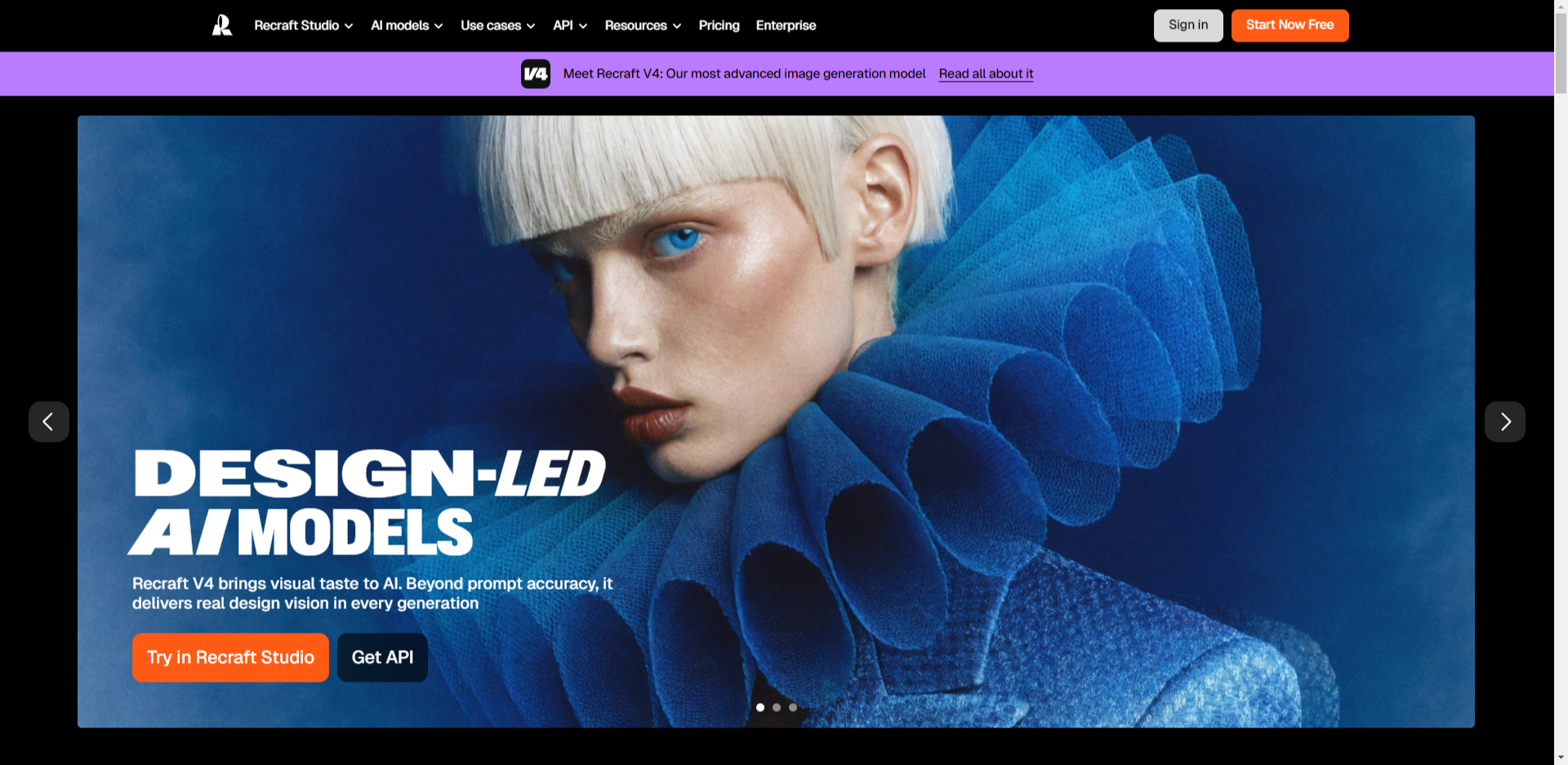1568x765 pixels.
Task: Open the AI models dropdown
Action: (406, 25)
